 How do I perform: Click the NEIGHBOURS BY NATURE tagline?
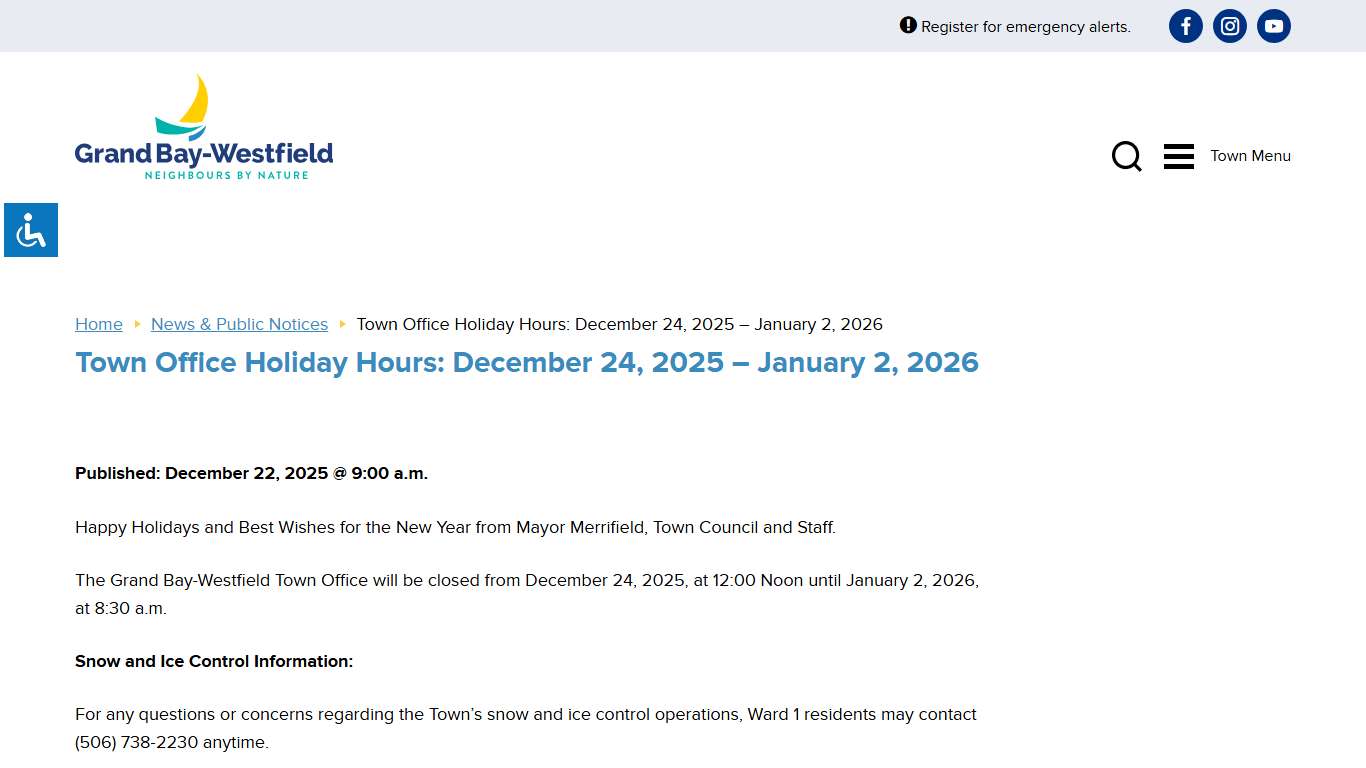pyautogui.click(x=226, y=174)
